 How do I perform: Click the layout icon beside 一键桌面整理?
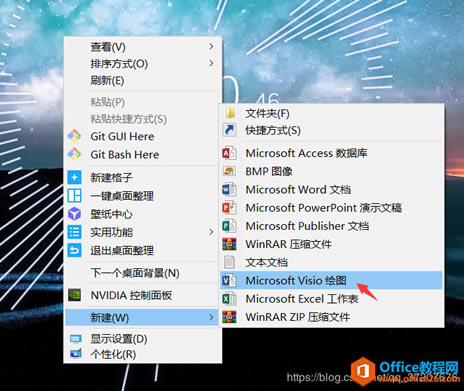click(x=74, y=196)
